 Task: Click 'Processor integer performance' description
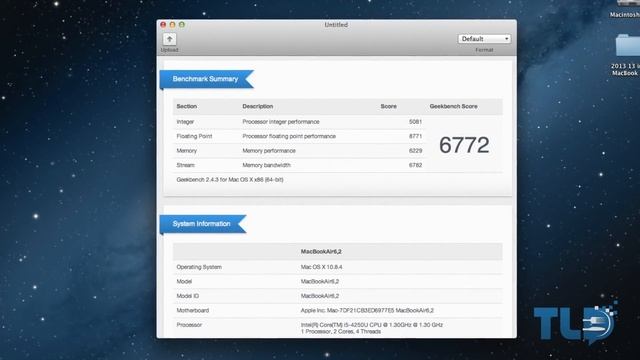coord(281,122)
